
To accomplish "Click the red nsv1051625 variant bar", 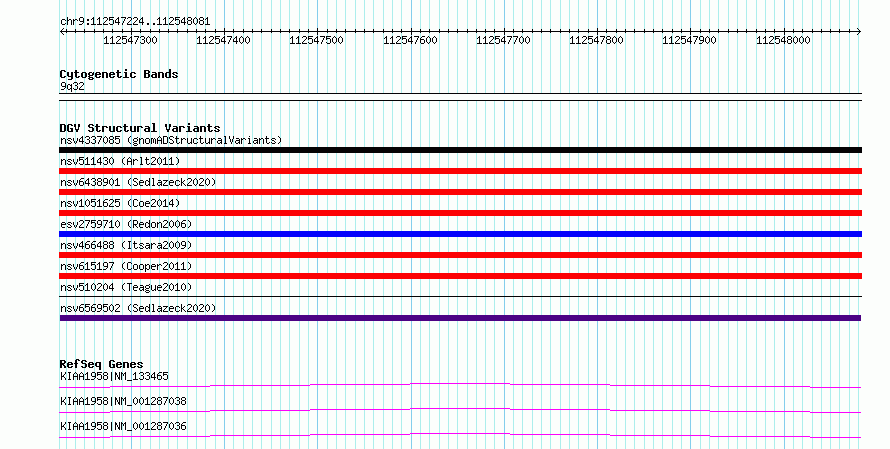I will click(460, 213).
